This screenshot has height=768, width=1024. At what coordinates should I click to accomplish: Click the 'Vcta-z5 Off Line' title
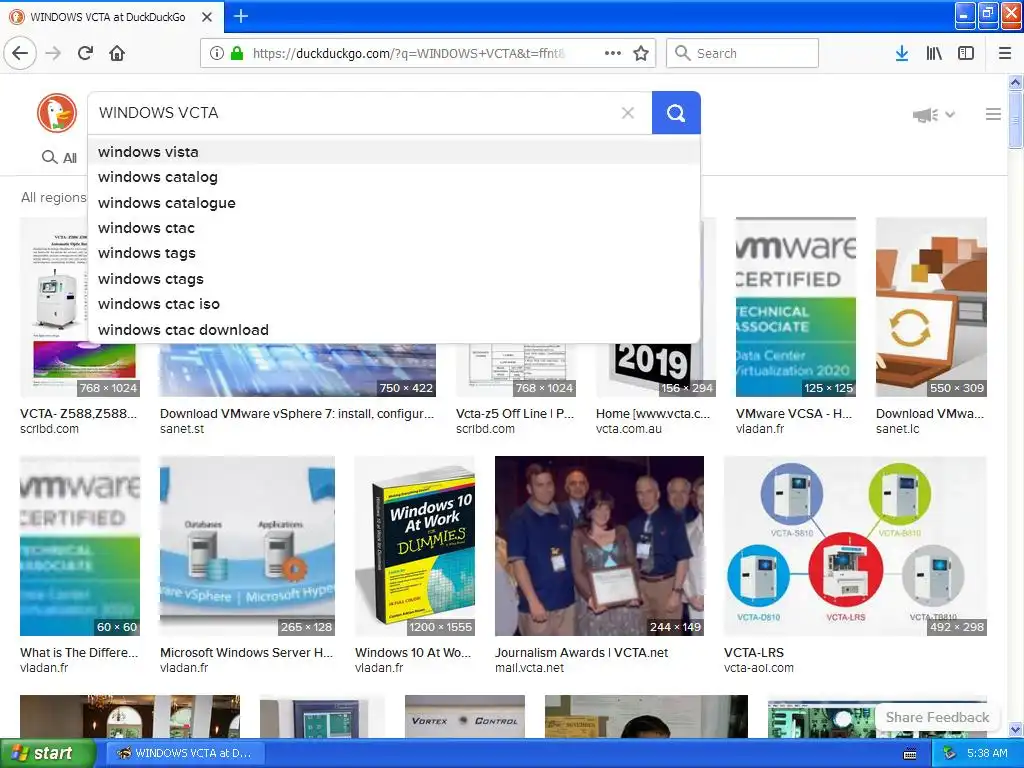click(515, 413)
